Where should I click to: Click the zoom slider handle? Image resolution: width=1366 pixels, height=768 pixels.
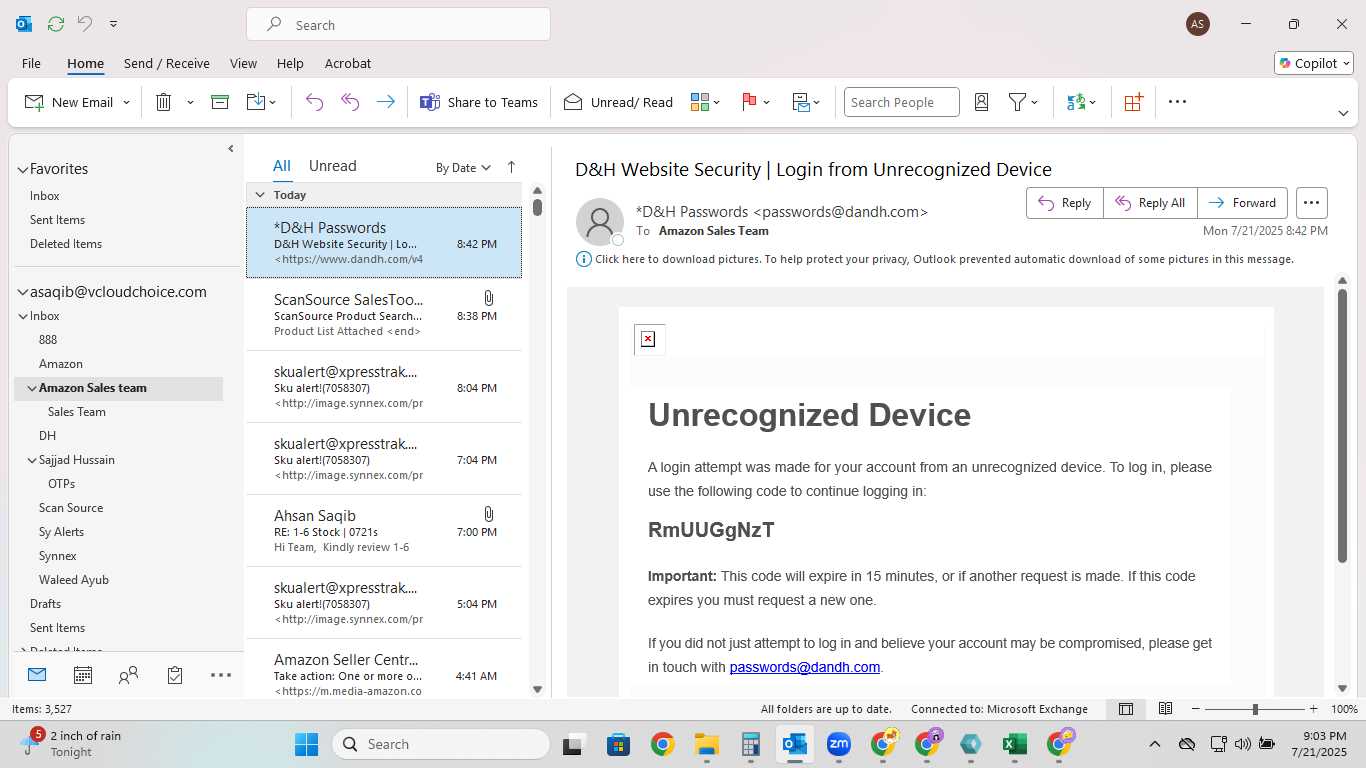pyautogui.click(x=1255, y=709)
